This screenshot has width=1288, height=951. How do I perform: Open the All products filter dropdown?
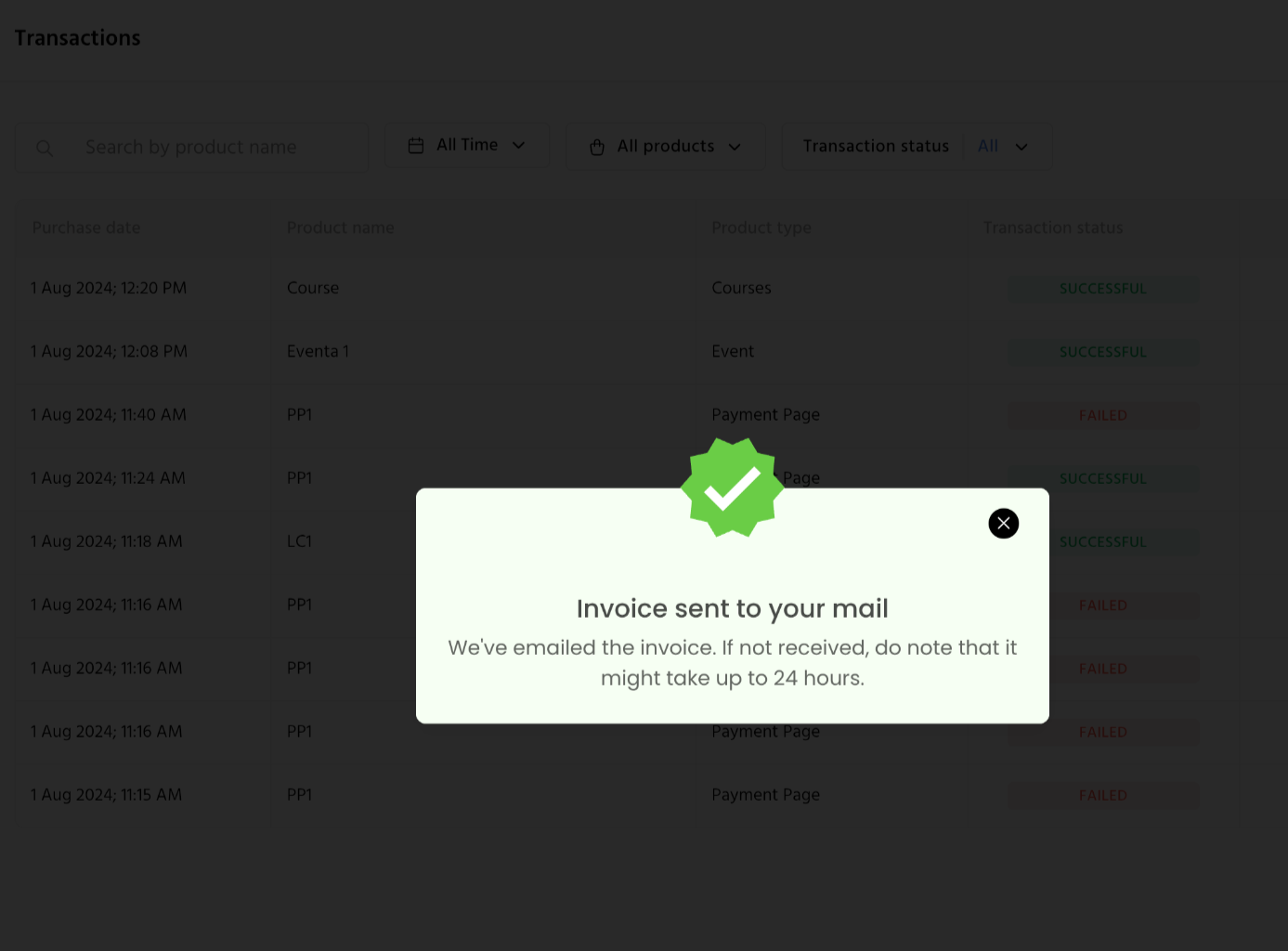click(x=666, y=147)
